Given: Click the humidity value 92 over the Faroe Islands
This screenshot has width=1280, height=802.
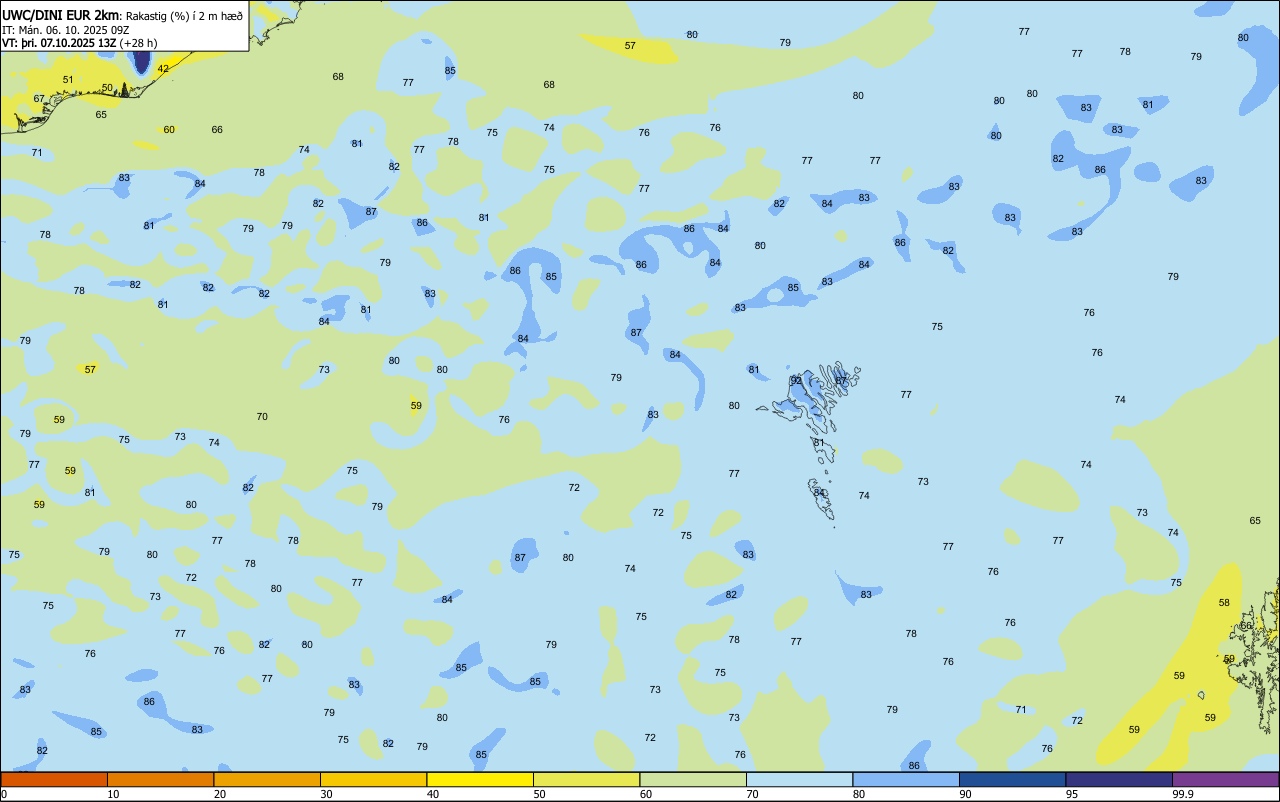Looking at the screenshot, I should 796,381.
